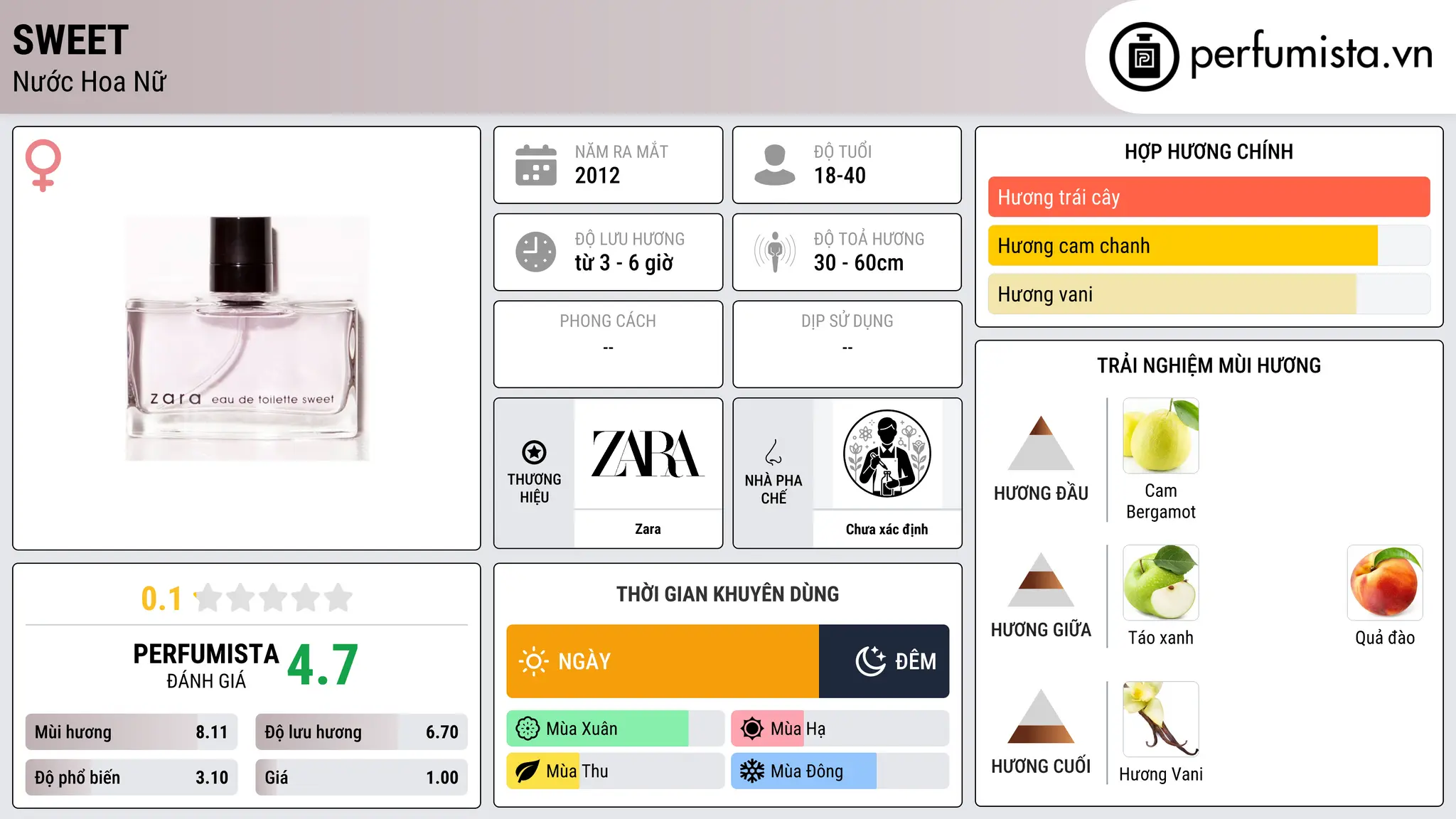Click the Độ phổ biến 3.10 score bar
Image resolution: width=1456 pixels, height=819 pixels.
(x=132, y=778)
